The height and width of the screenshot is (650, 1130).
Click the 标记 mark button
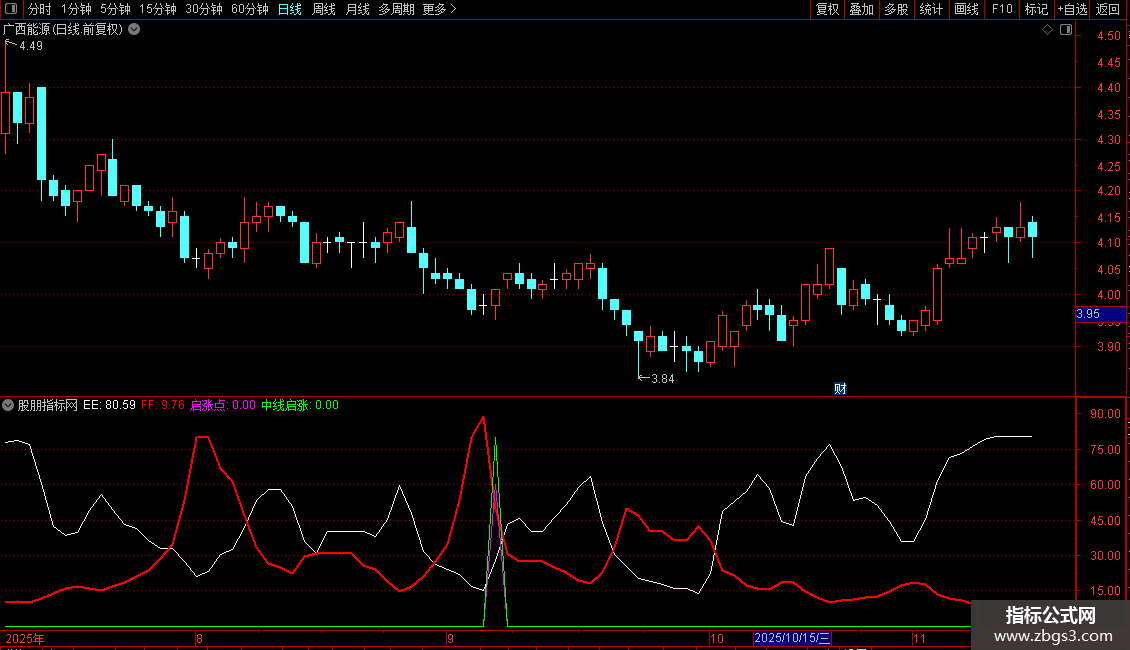pyautogui.click(x=1036, y=9)
